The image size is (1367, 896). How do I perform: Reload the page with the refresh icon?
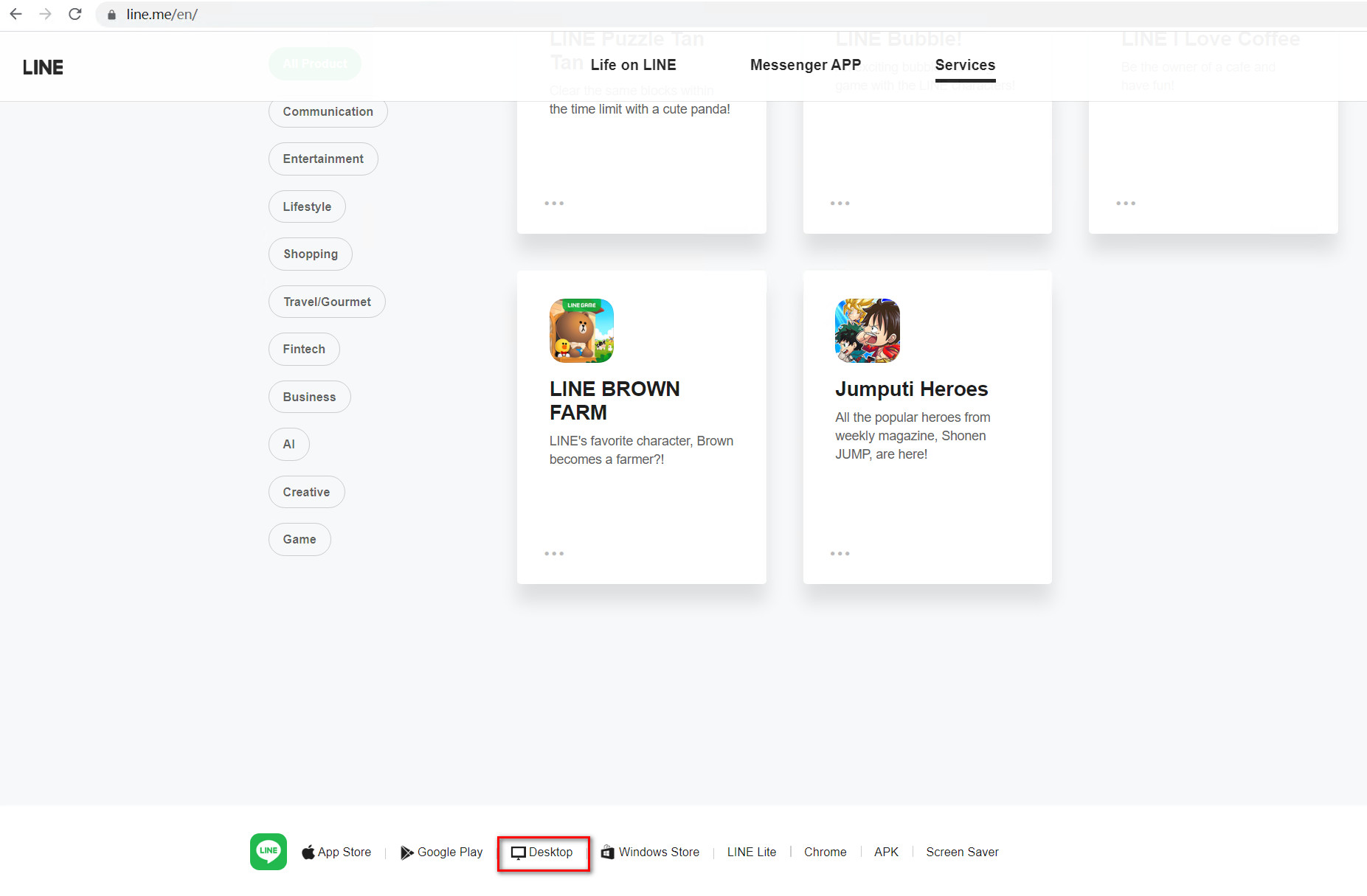pos(75,14)
